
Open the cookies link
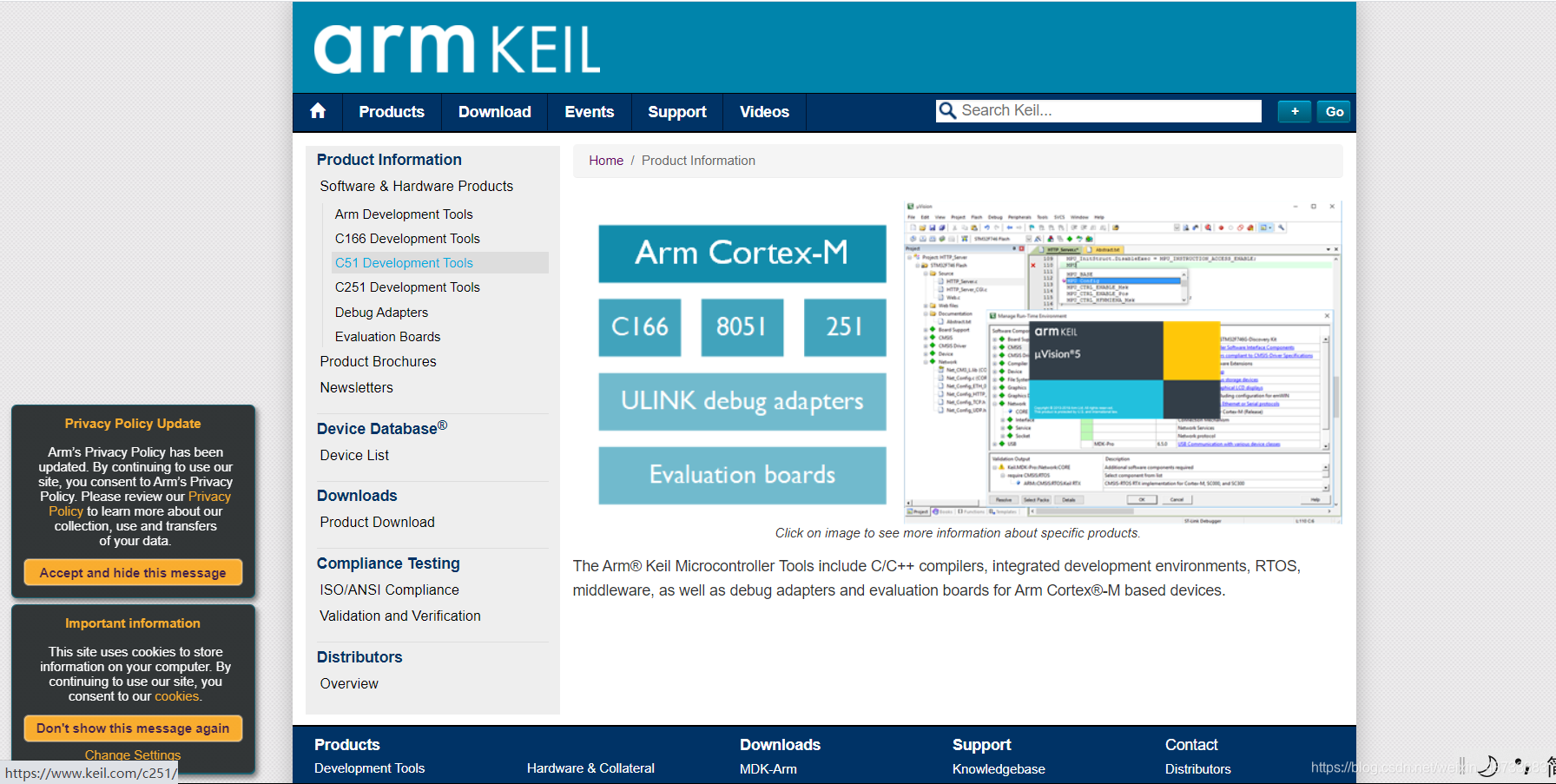[177, 696]
